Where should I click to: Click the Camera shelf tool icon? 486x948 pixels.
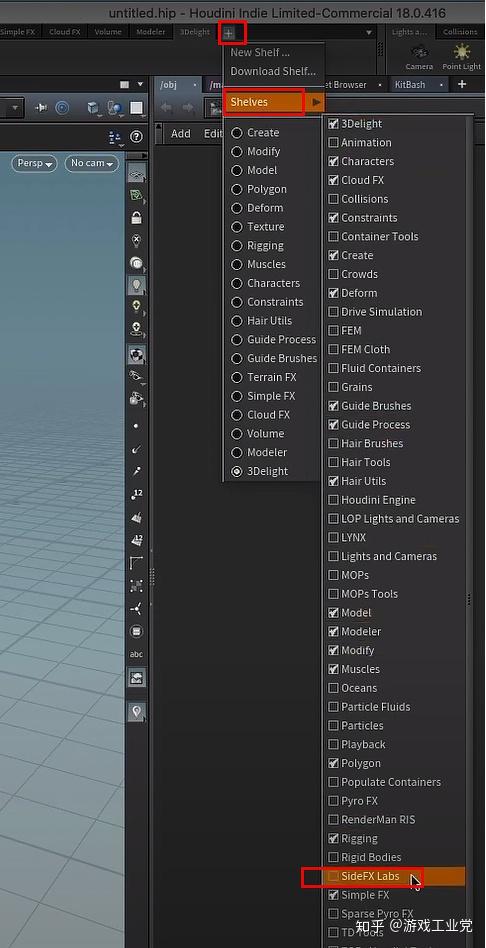[419, 56]
